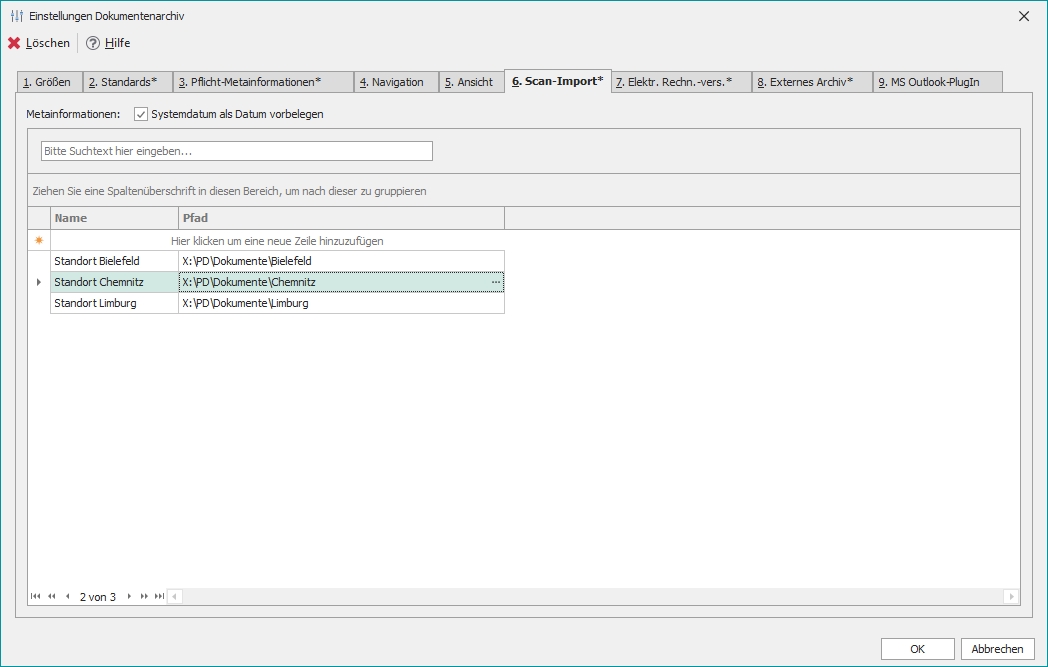Click 'Hier klicken um eine neue Zeile hinzuzufügen'
Image resolution: width=1048 pixels, height=667 pixels.
(x=277, y=241)
